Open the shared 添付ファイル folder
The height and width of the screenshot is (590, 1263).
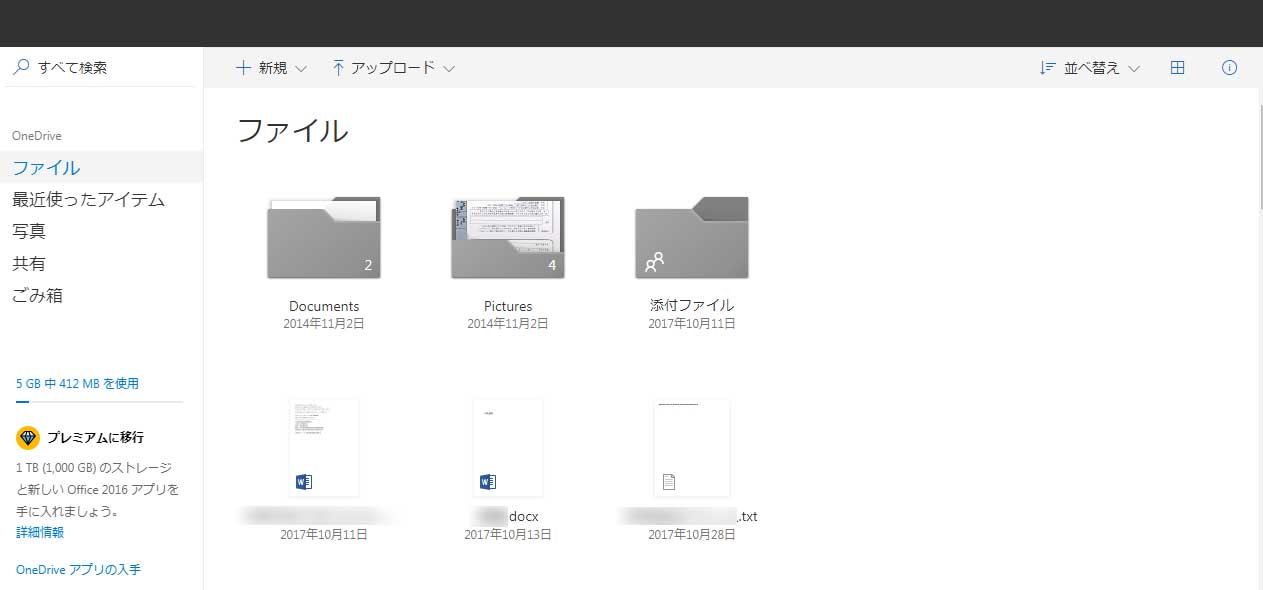pos(692,238)
